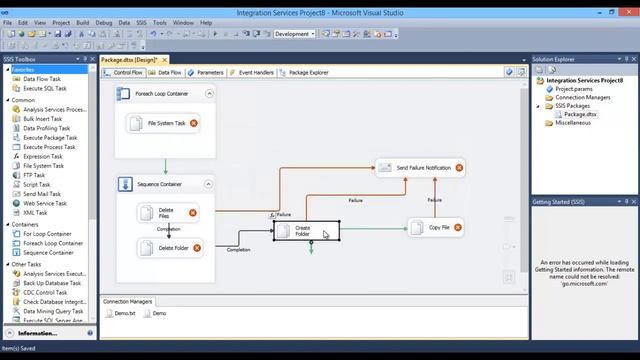Open Package.dtsx in Solution Explorer
The width and height of the screenshot is (640, 360).
click(x=580, y=114)
